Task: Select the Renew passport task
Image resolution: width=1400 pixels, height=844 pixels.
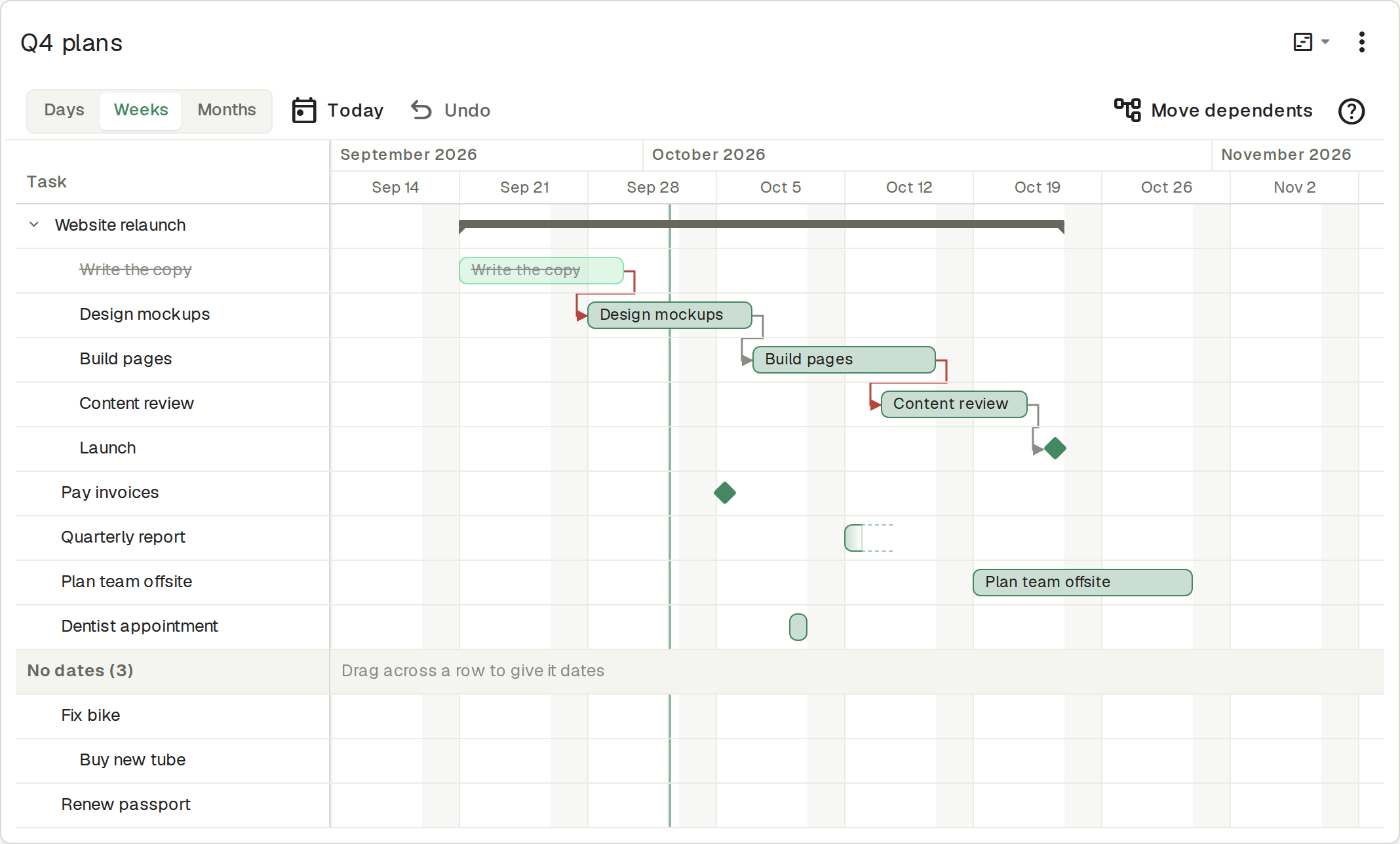Action: click(x=126, y=804)
